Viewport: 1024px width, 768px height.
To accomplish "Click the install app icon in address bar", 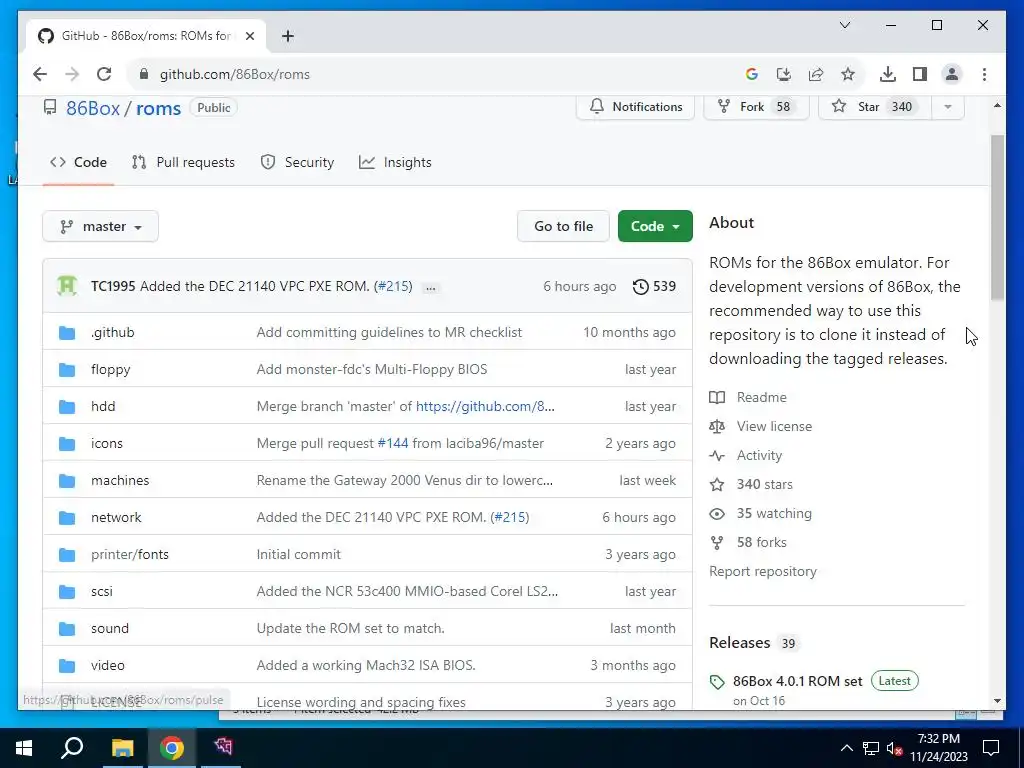I will pos(784,74).
